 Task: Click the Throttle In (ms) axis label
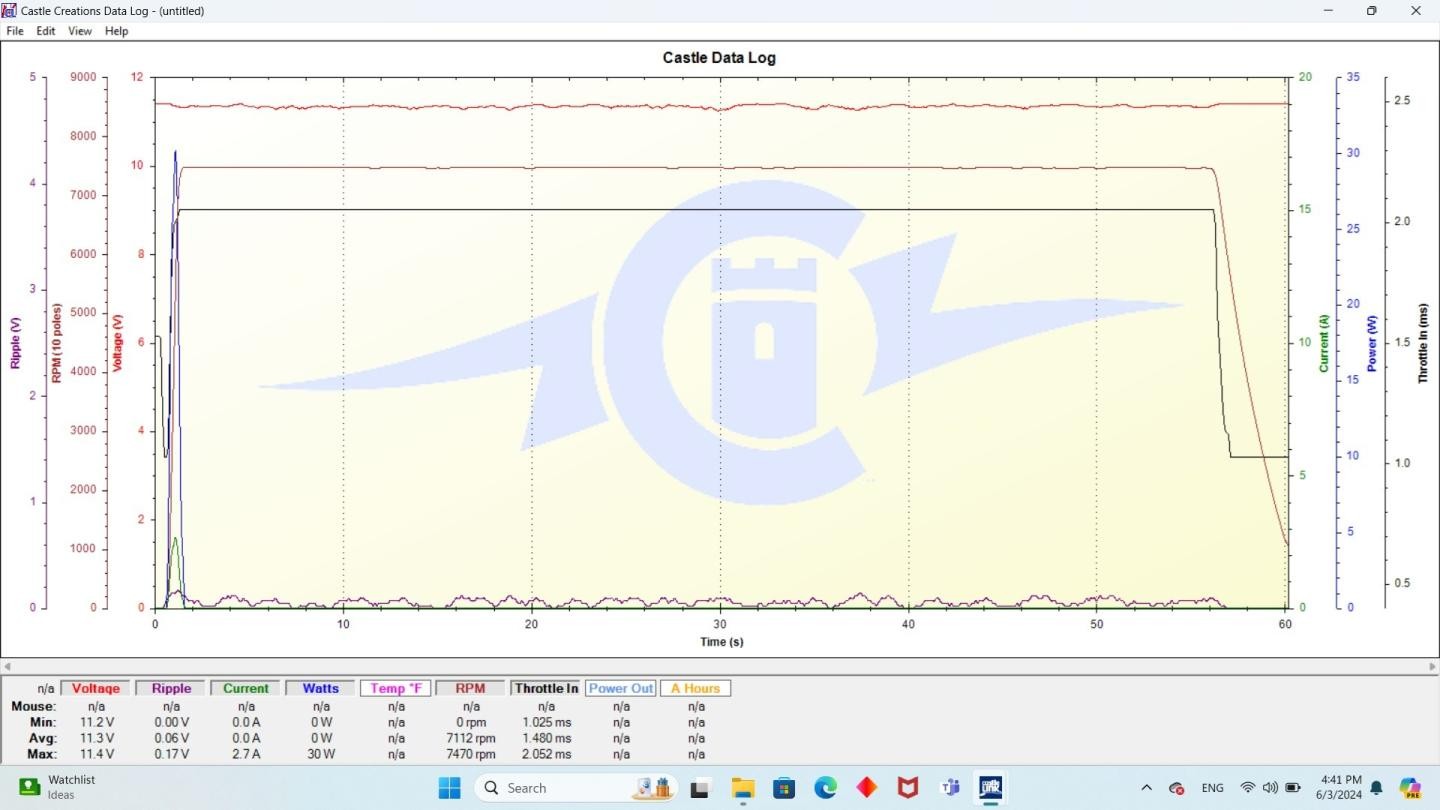coord(1423,343)
